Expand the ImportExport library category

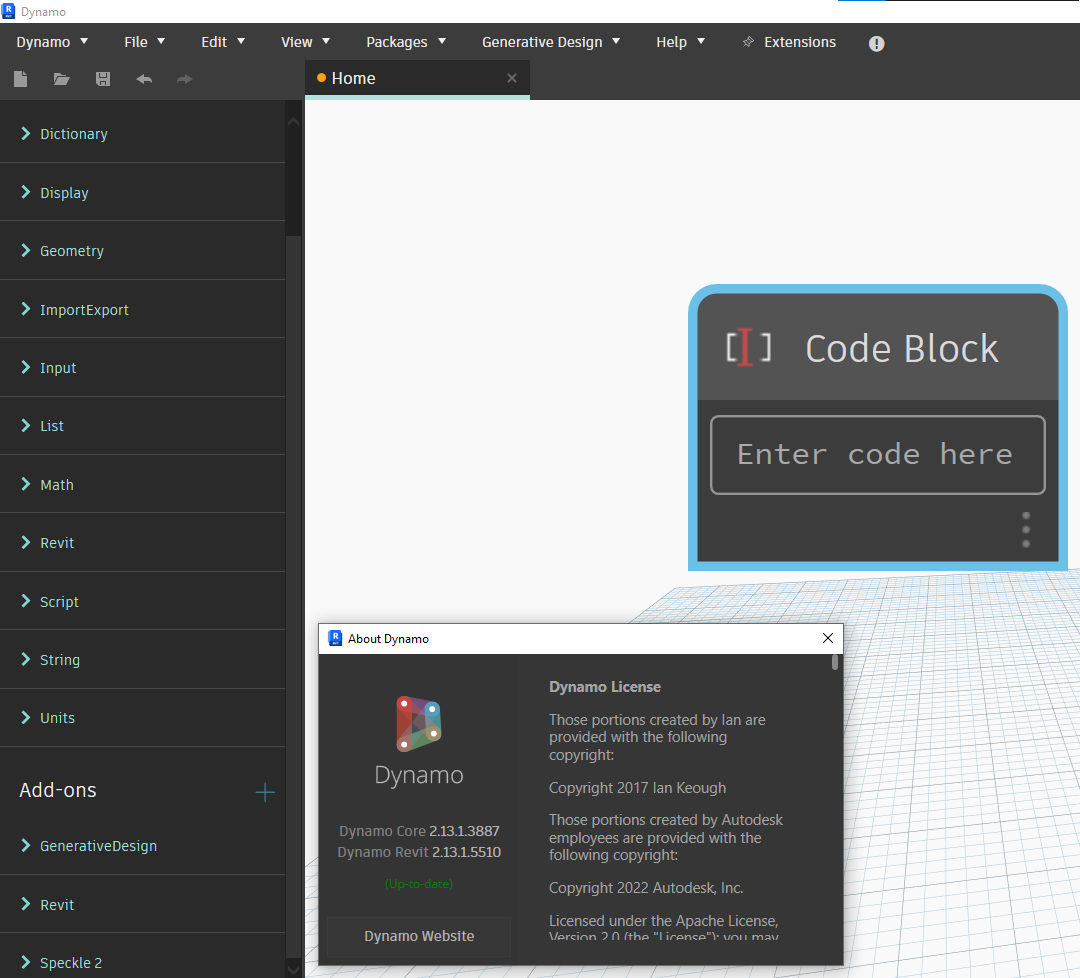tap(143, 309)
